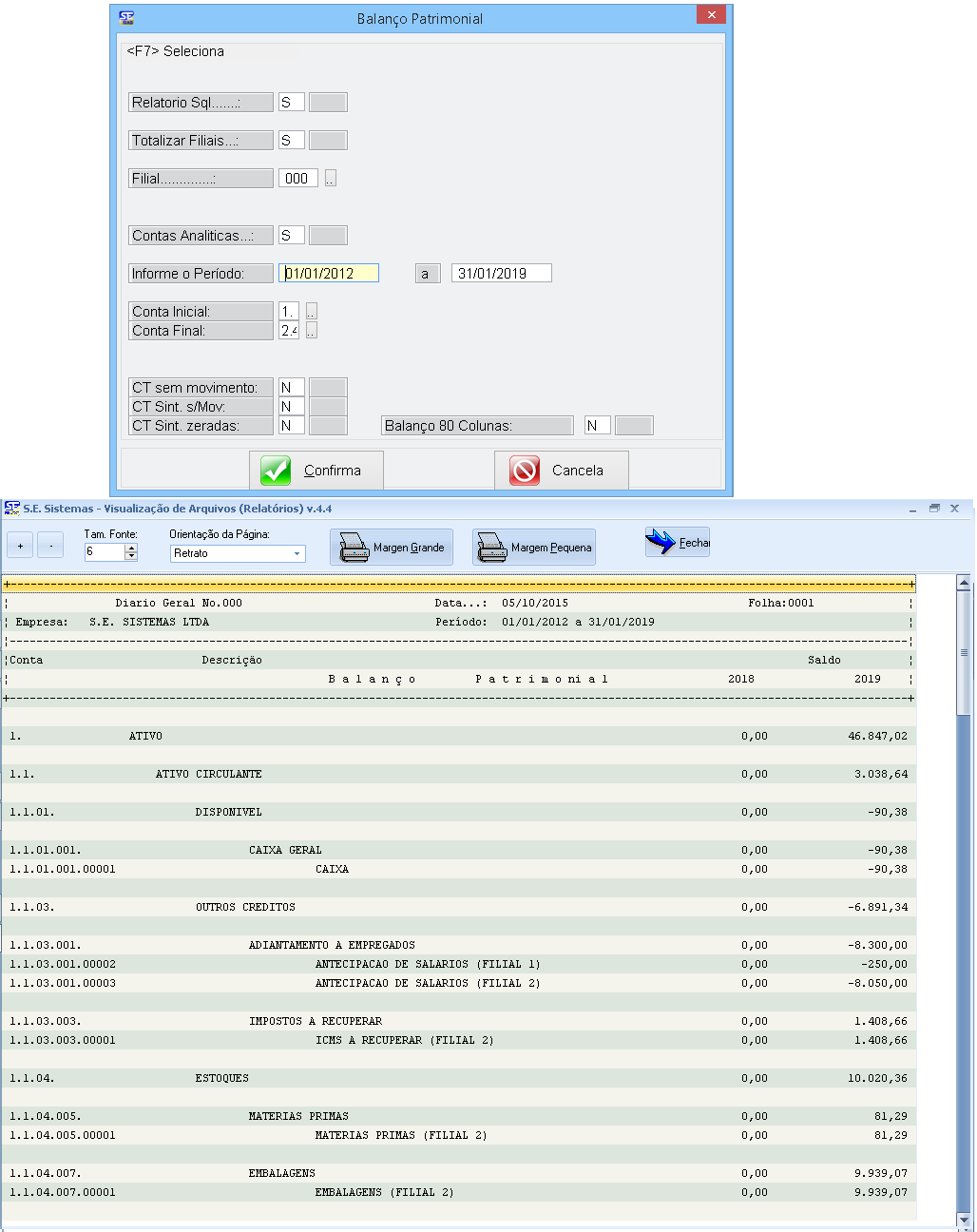Click the report vertical scrollbar down arrow
The height and width of the screenshot is (1232, 977).
click(964, 1220)
